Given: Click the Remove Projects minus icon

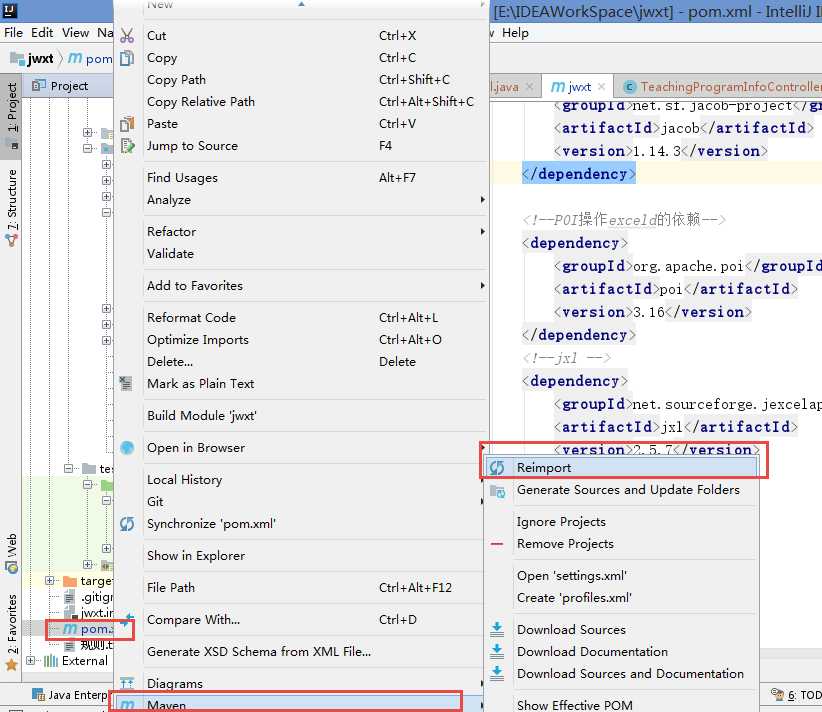Looking at the screenshot, I should tap(497, 544).
